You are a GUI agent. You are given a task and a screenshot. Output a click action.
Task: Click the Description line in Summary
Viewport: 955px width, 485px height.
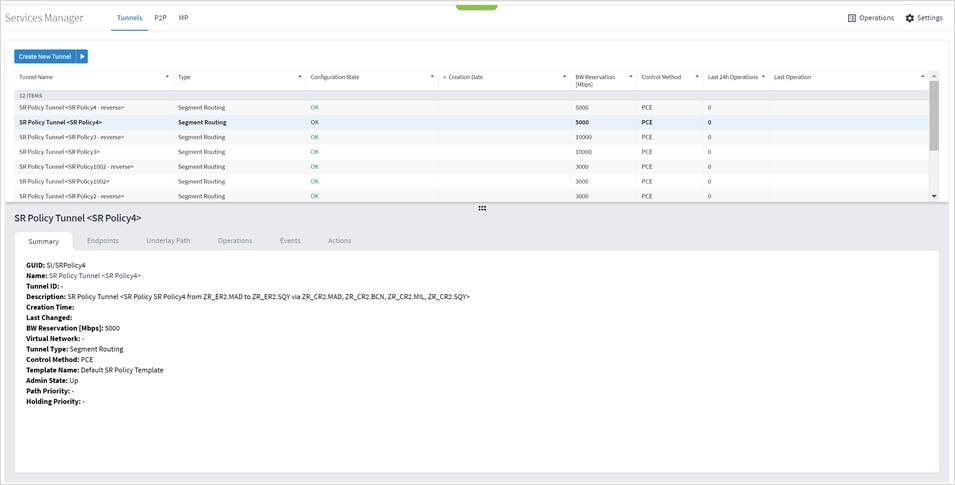[x=248, y=297]
